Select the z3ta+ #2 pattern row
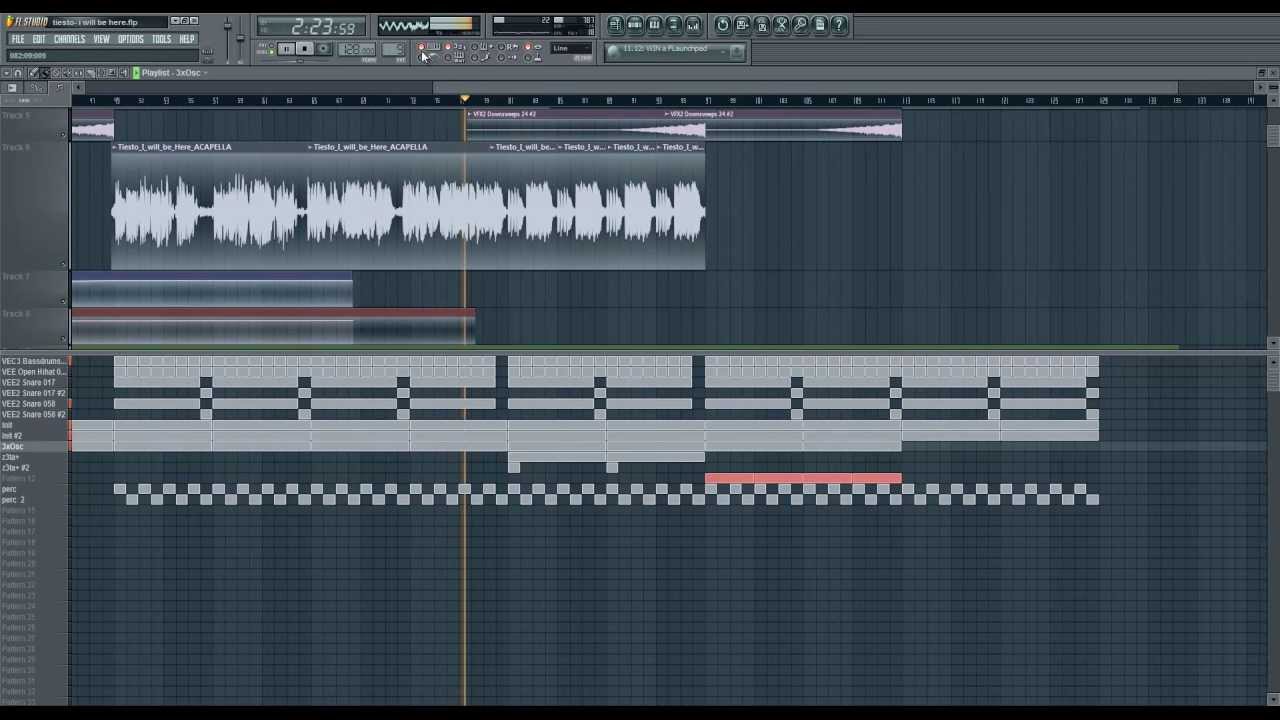 34,467
